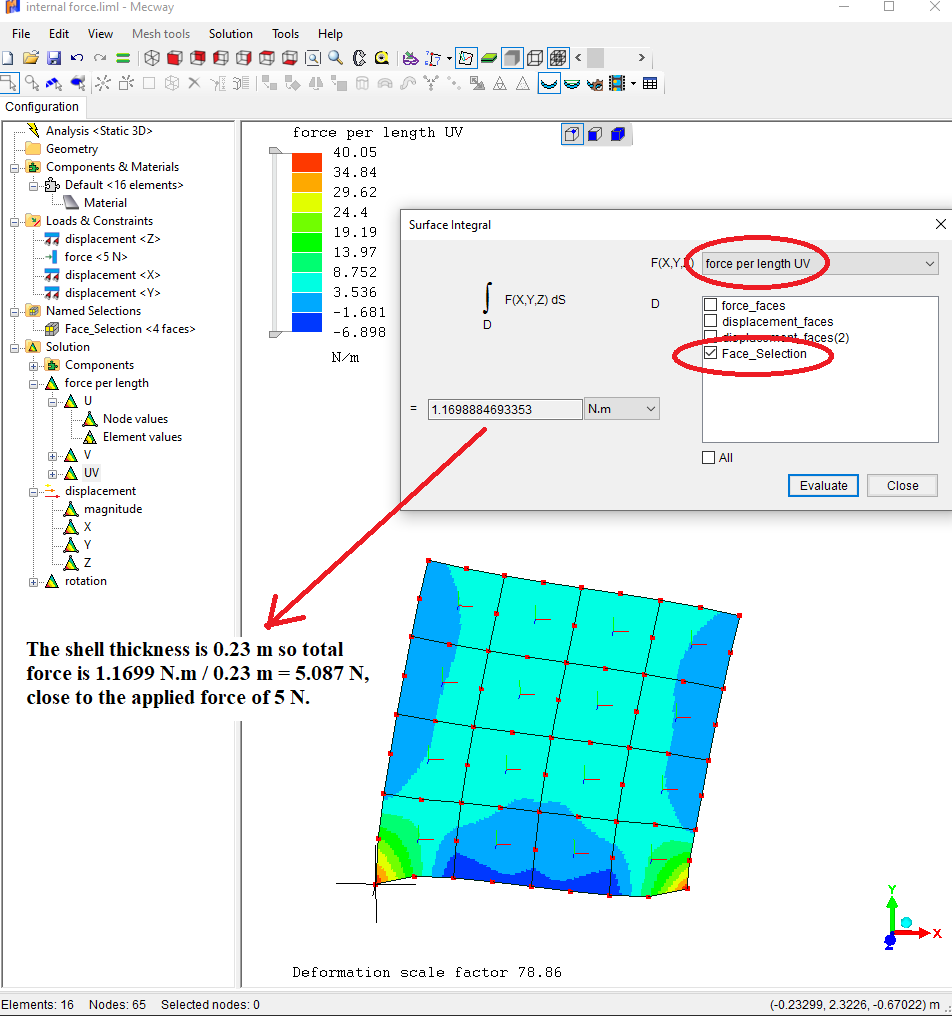Click the undeformed/deformed view icon
Viewport: 952px width, 1016px height.
click(x=549, y=84)
